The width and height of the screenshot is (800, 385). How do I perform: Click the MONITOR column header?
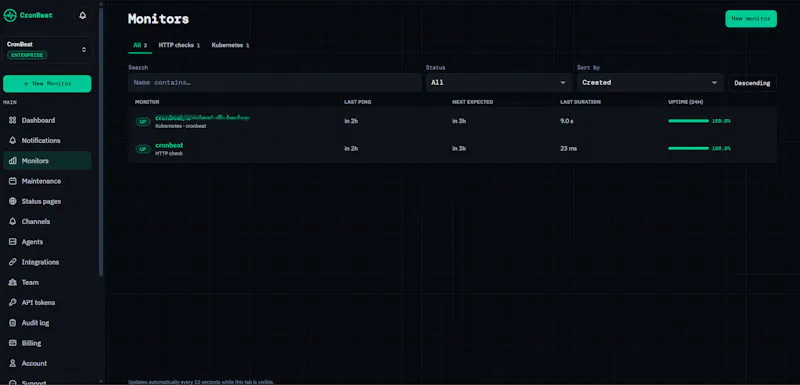147,102
